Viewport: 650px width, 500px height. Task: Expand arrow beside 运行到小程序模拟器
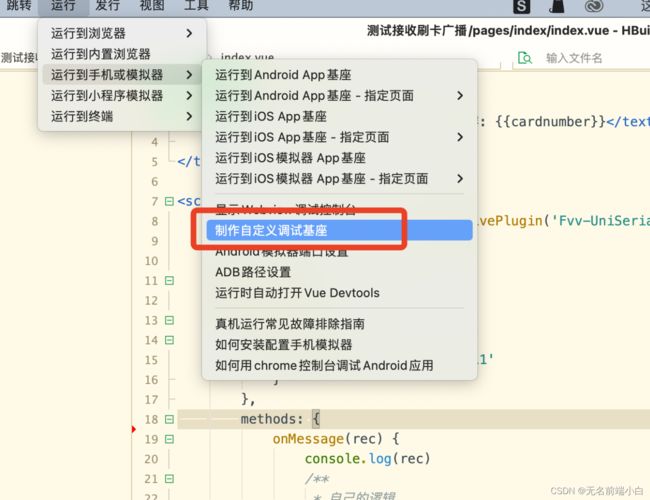tap(189, 95)
